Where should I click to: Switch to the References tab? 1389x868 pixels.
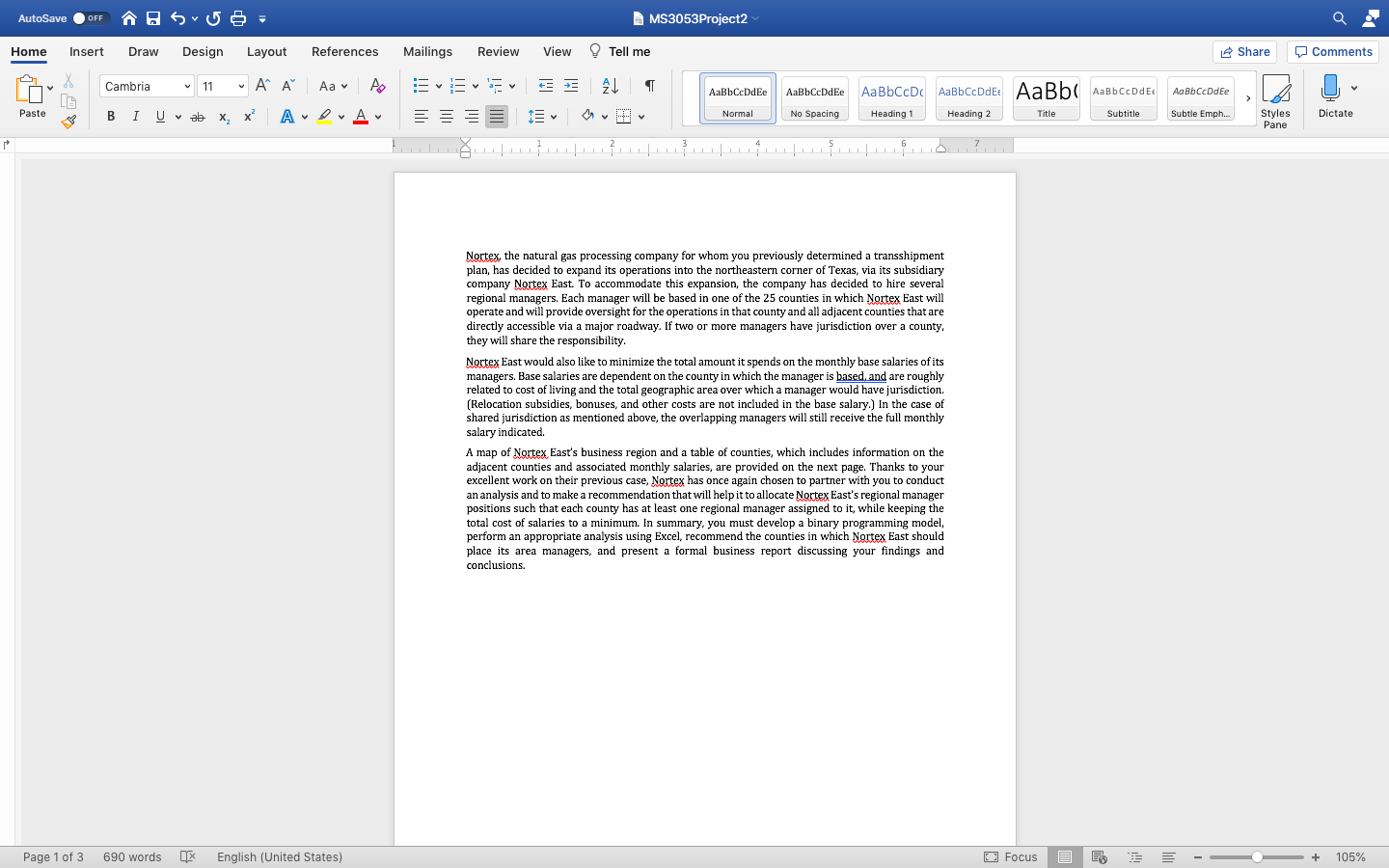click(x=344, y=52)
